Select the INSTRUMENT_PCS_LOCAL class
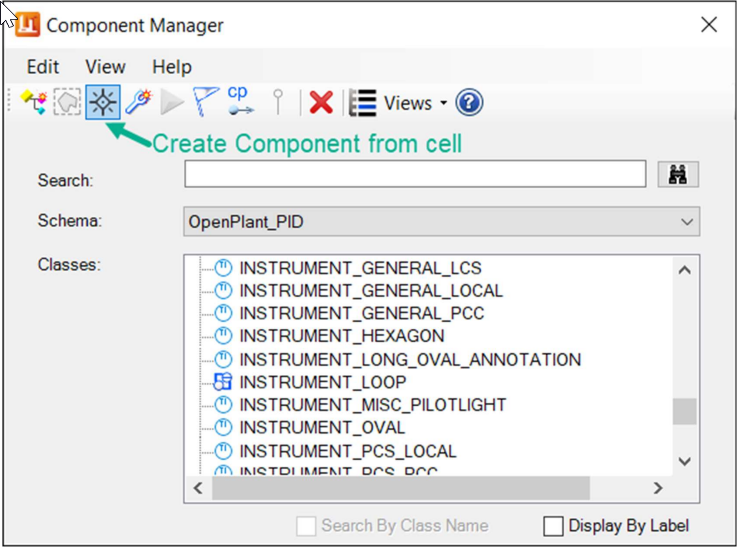The height and width of the screenshot is (547, 738). point(348,451)
